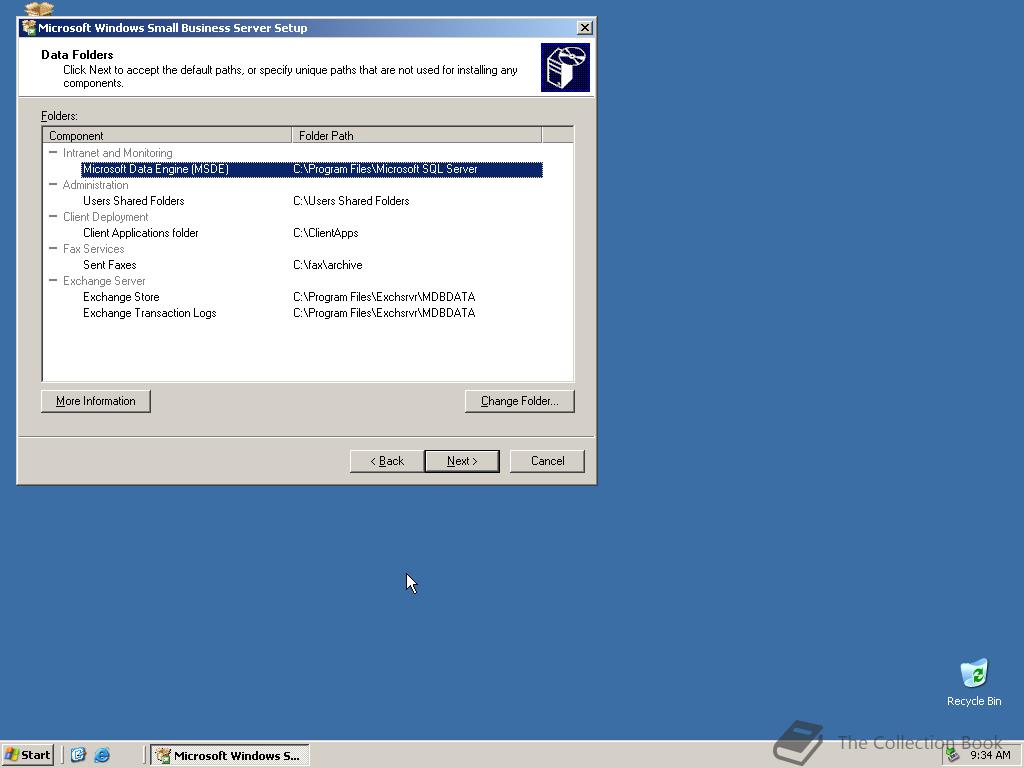Click the C:\ClientApps folder path
This screenshot has width=1024, height=768.
(x=326, y=233)
